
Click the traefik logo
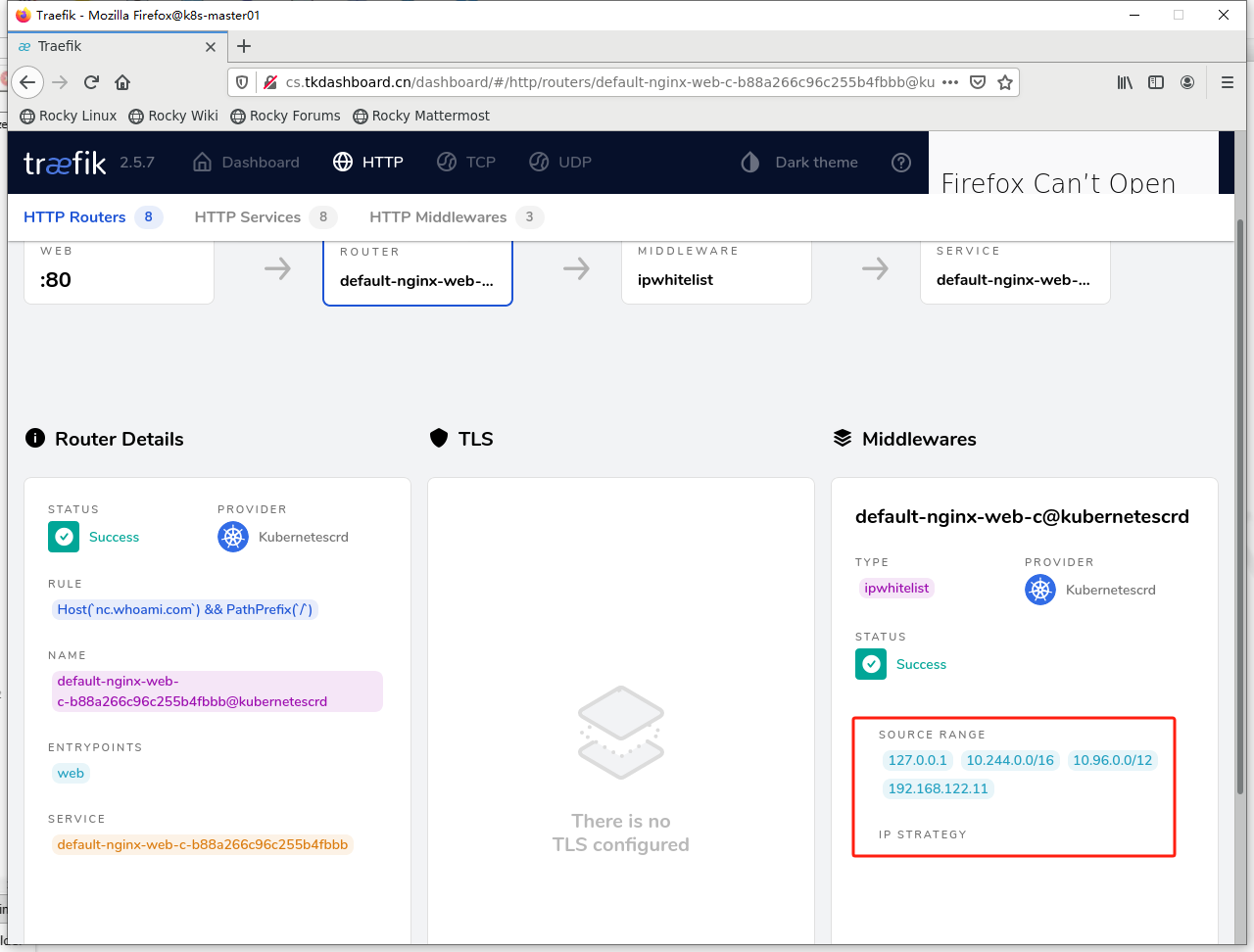click(x=65, y=163)
